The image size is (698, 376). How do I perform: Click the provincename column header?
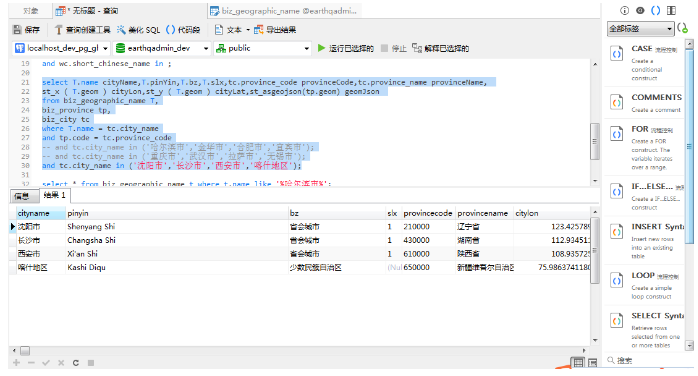pyautogui.click(x=484, y=213)
